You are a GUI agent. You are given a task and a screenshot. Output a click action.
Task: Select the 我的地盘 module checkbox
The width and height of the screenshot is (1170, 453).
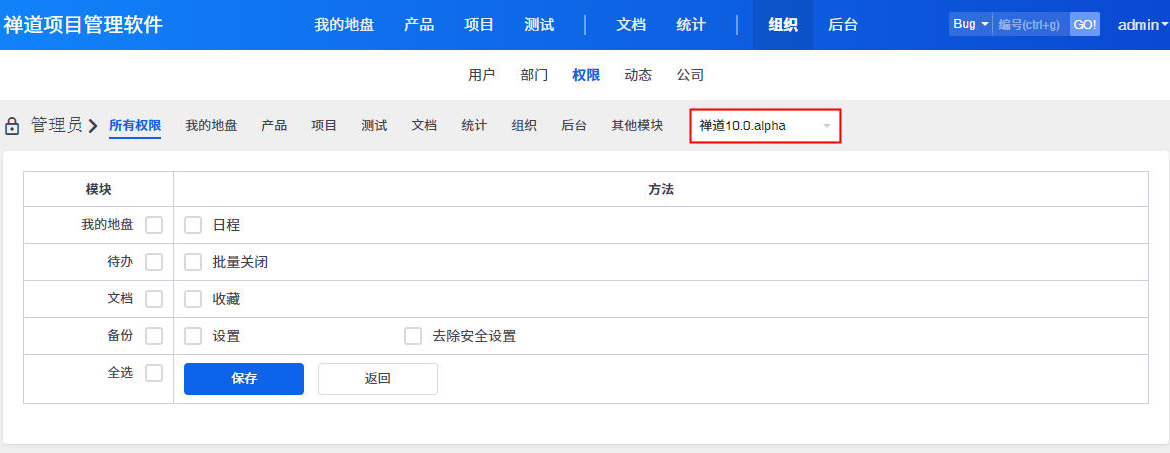154,225
